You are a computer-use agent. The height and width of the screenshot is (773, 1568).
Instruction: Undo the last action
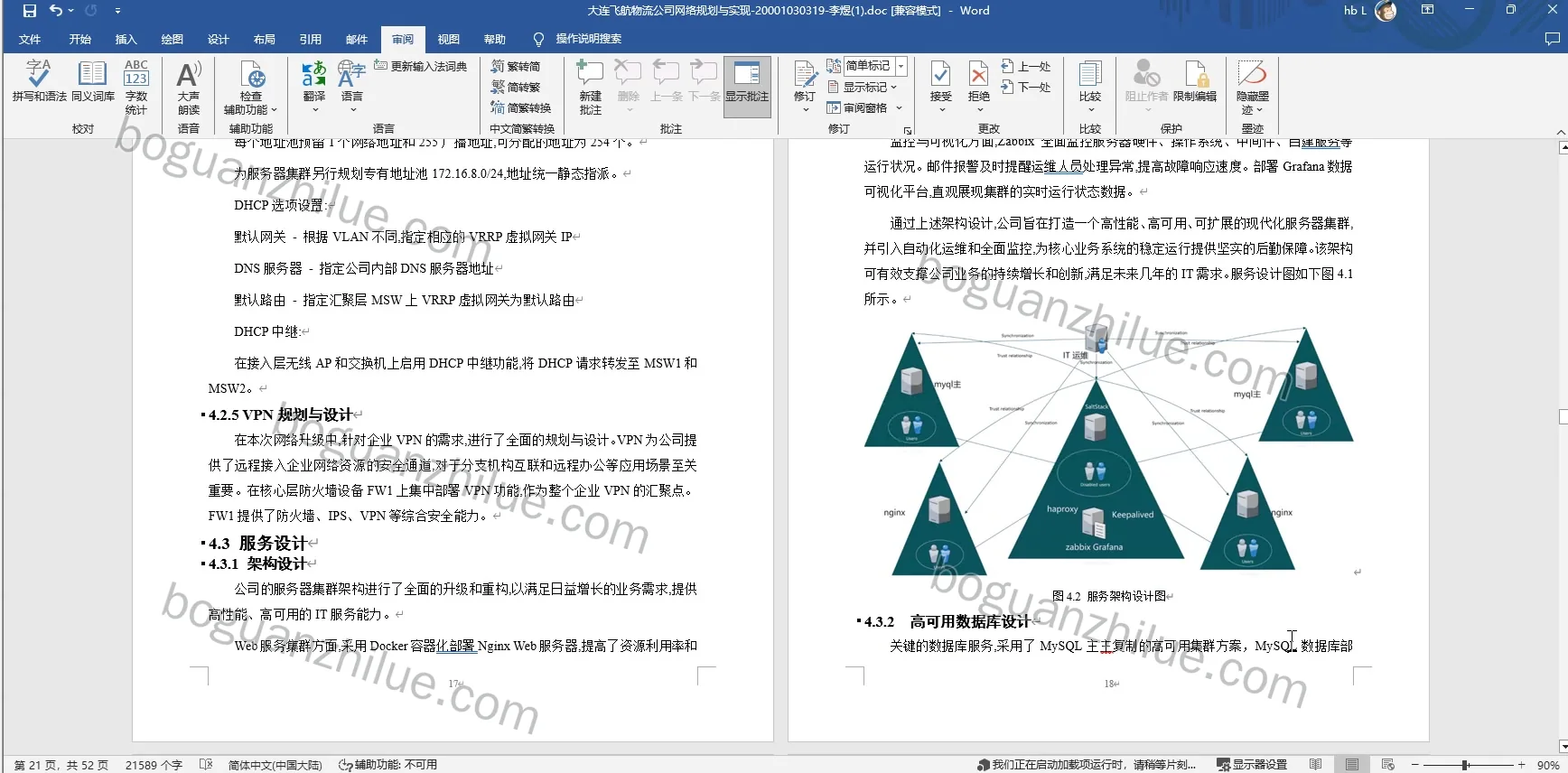(x=56, y=11)
